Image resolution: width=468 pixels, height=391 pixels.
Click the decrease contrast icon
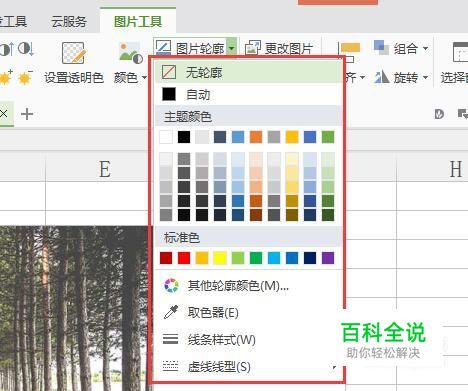point(26,49)
